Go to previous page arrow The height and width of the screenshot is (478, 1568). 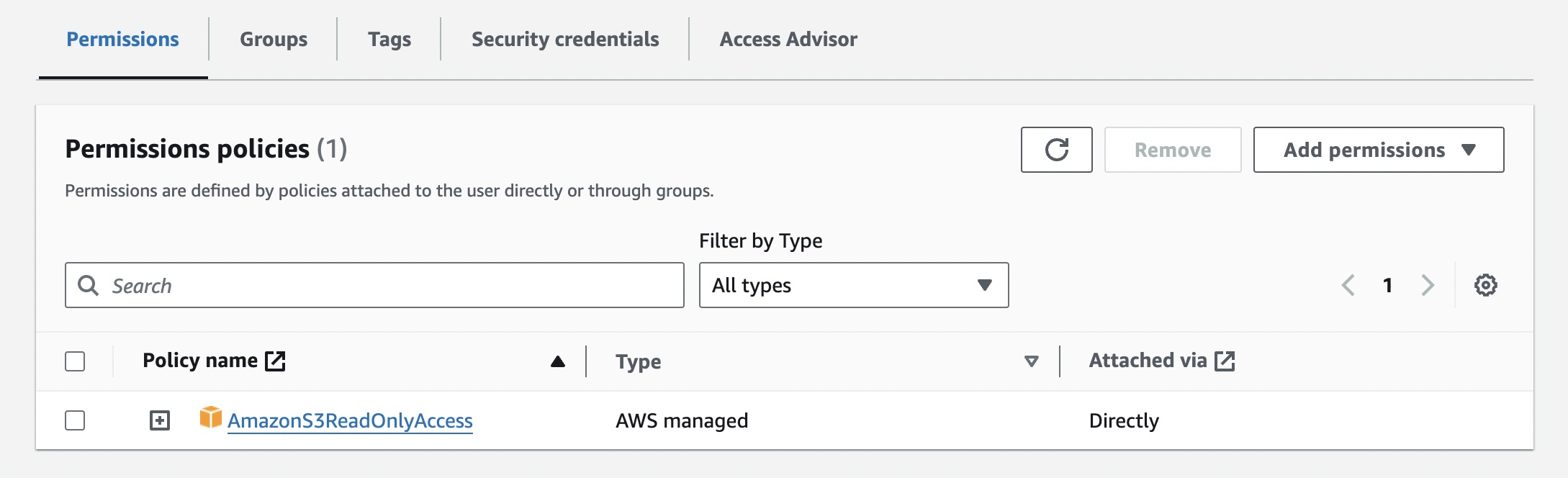point(1348,285)
